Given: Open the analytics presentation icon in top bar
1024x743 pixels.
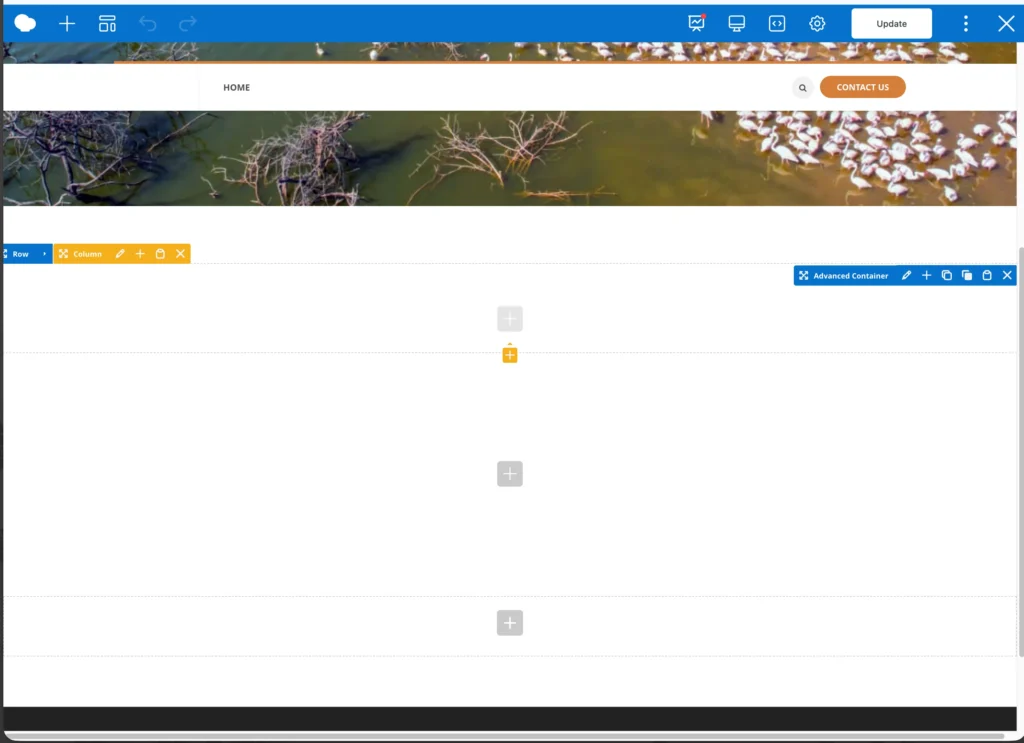Looking at the screenshot, I should pyautogui.click(x=697, y=24).
